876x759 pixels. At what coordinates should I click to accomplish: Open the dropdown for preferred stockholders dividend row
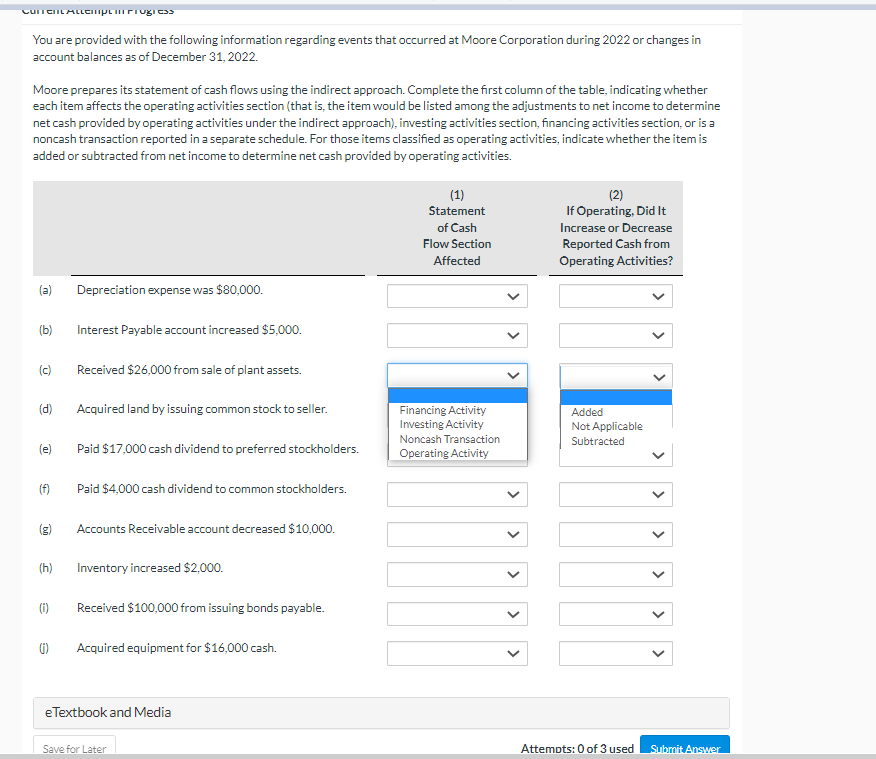456,454
